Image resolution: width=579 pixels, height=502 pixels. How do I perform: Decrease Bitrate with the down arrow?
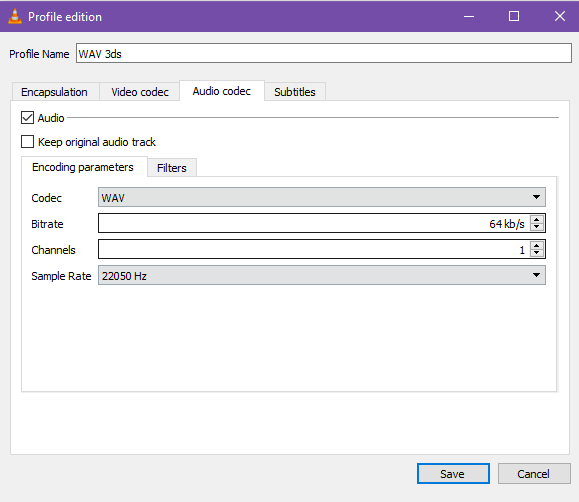pos(537,227)
